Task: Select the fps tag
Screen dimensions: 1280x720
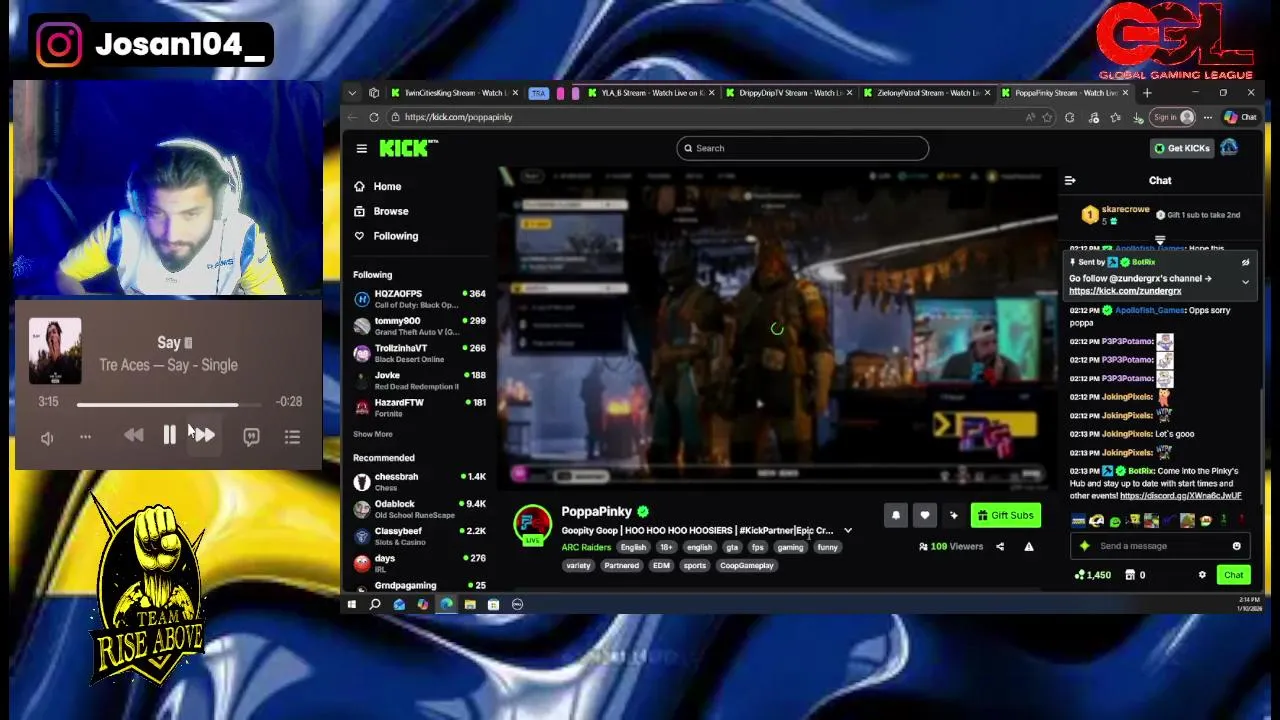Action: click(x=758, y=547)
